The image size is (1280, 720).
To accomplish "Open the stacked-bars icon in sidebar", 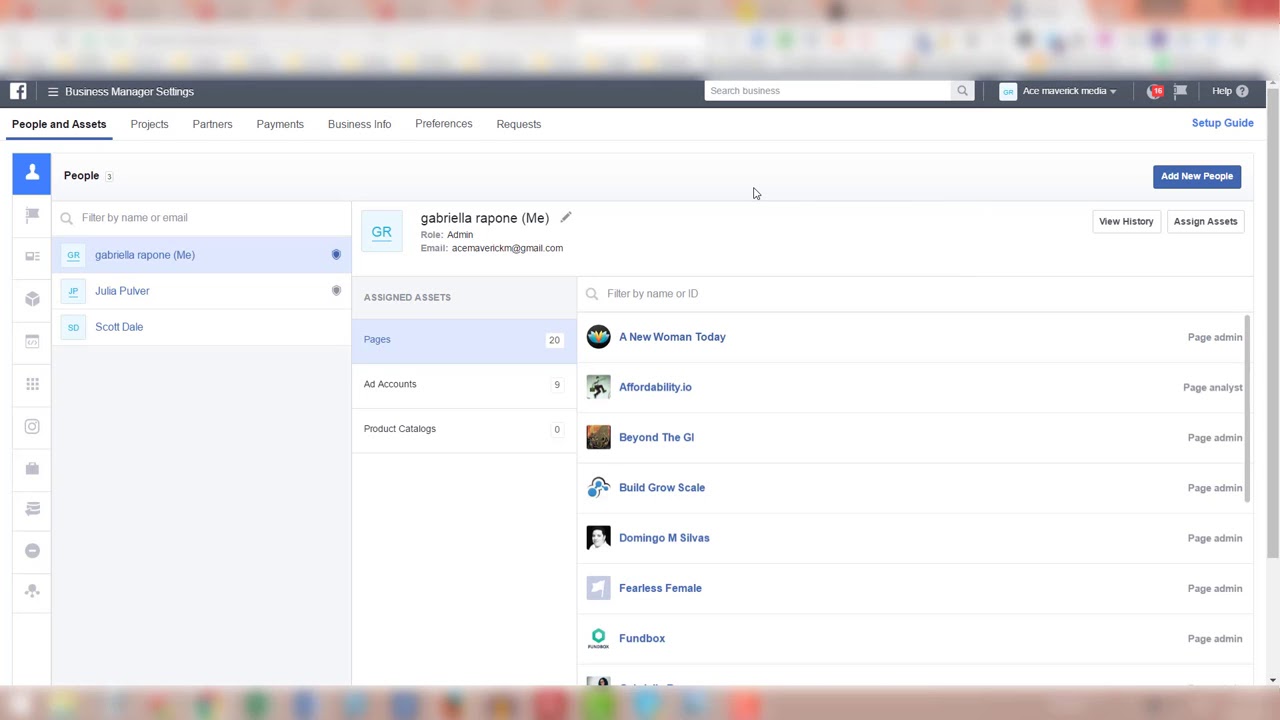I will pos(32,509).
